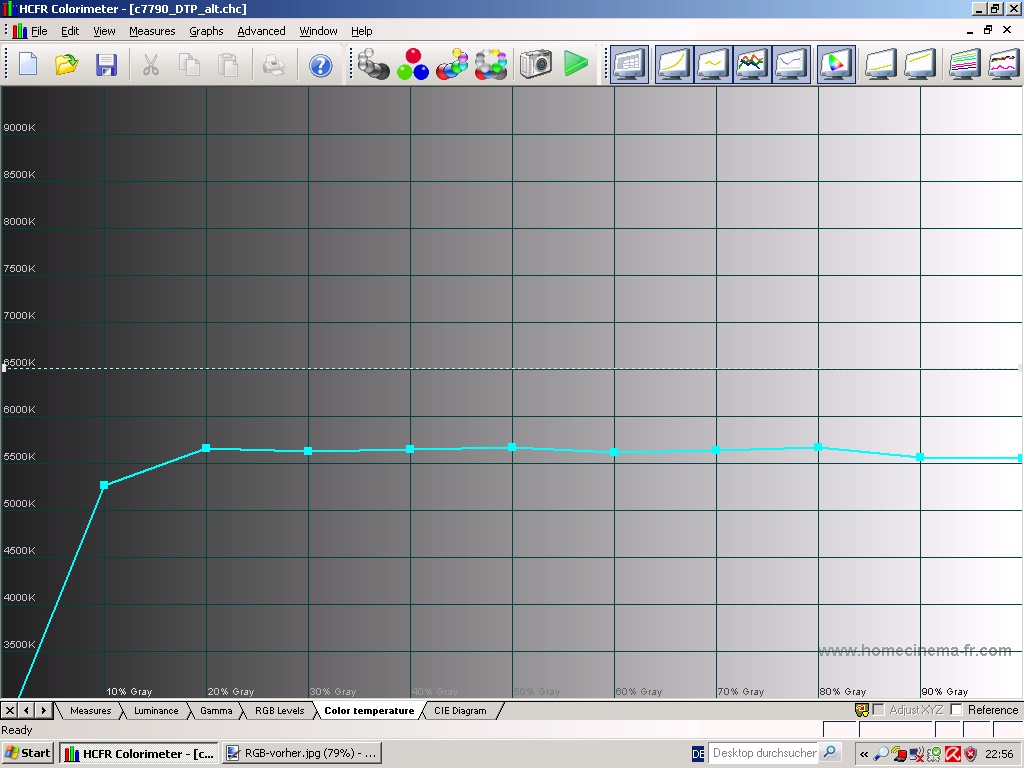Screen dimensions: 1024x768
Task: Open the Graphs menu
Action: (206, 31)
